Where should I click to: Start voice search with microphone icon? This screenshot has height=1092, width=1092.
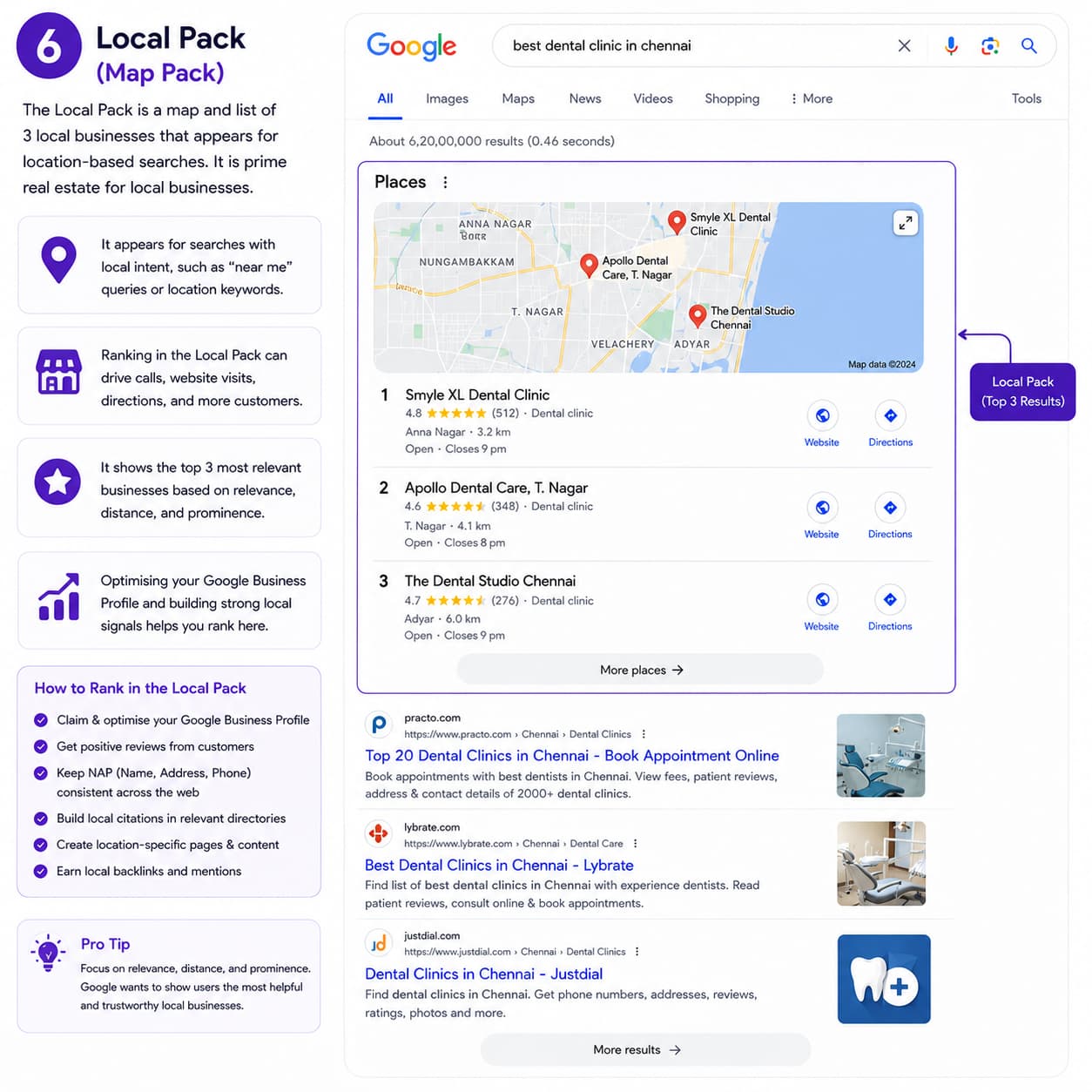click(x=951, y=46)
